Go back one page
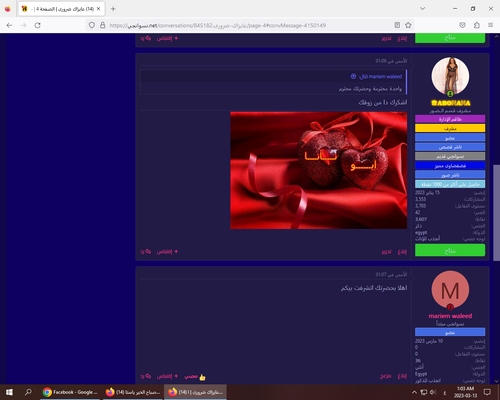This screenshot has height=400, width=500. pyautogui.click(x=9, y=25)
